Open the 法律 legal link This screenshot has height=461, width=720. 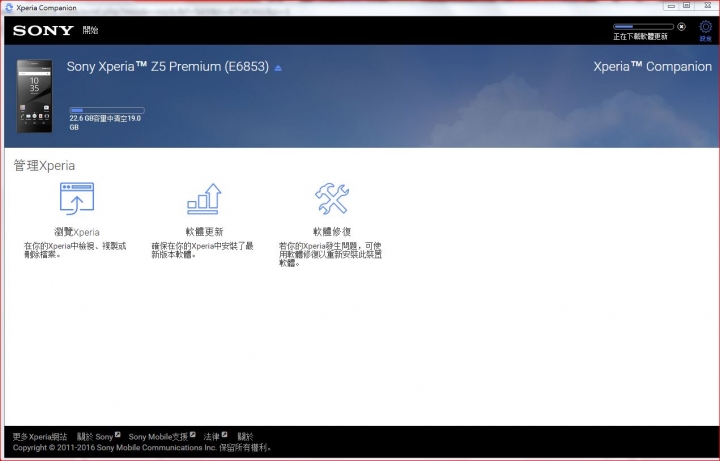click(212, 437)
